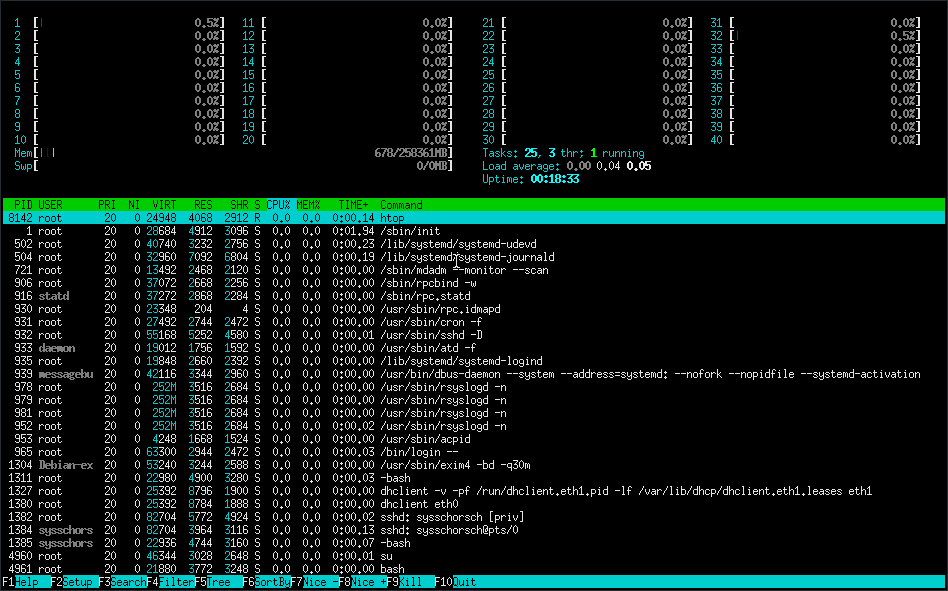948x591 pixels.
Task: Sort by the PID column header
Action: coord(23,204)
